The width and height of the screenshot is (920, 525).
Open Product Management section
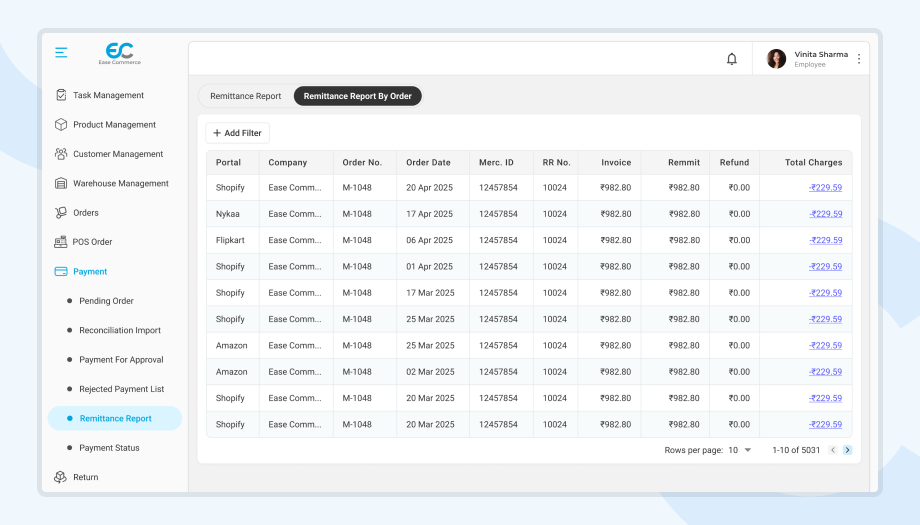tap(114, 124)
